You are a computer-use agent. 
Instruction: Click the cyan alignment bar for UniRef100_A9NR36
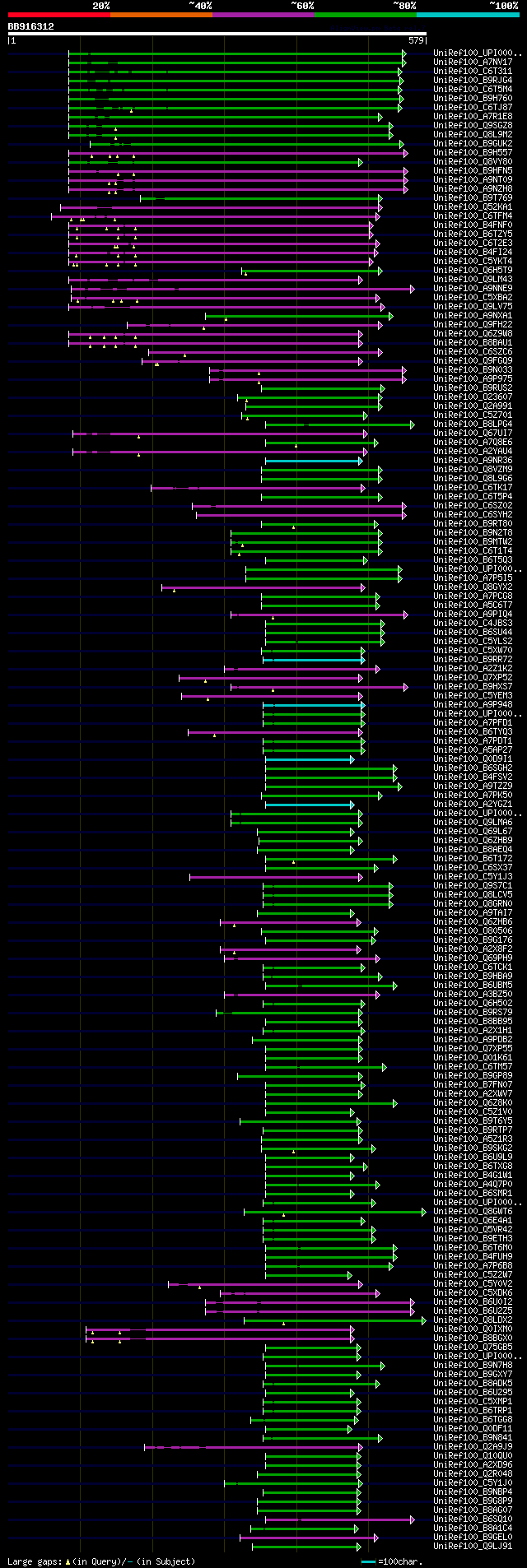click(x=313, y=461)
